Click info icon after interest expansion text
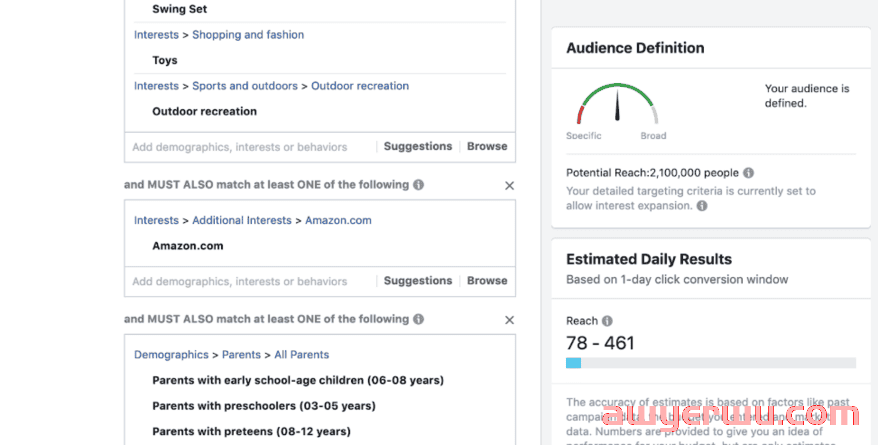The image size is (878, 445). tap(702, 206)
